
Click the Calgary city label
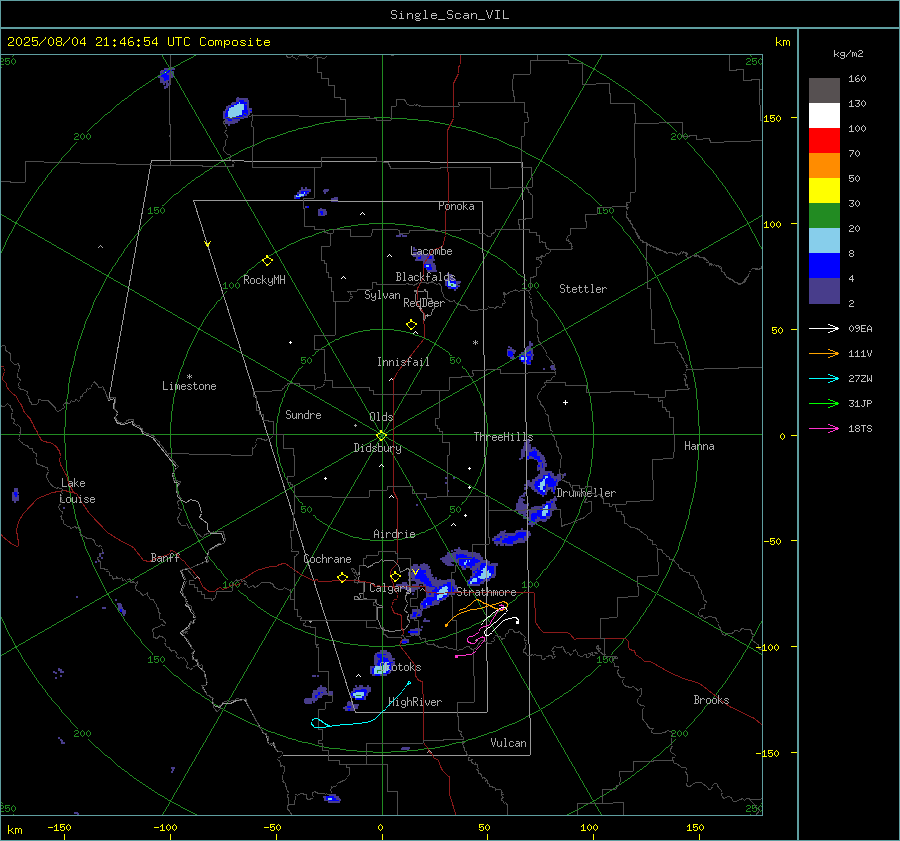click(x=390, y=588)
